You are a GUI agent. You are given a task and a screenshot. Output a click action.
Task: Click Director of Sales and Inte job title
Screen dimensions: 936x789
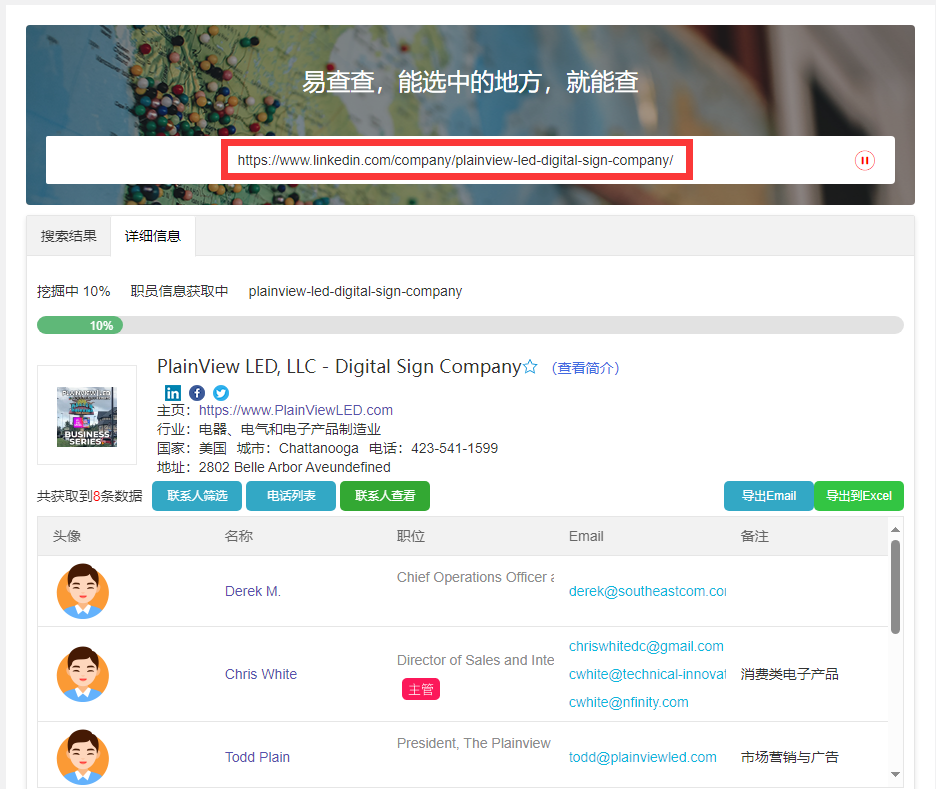(476, 660)
